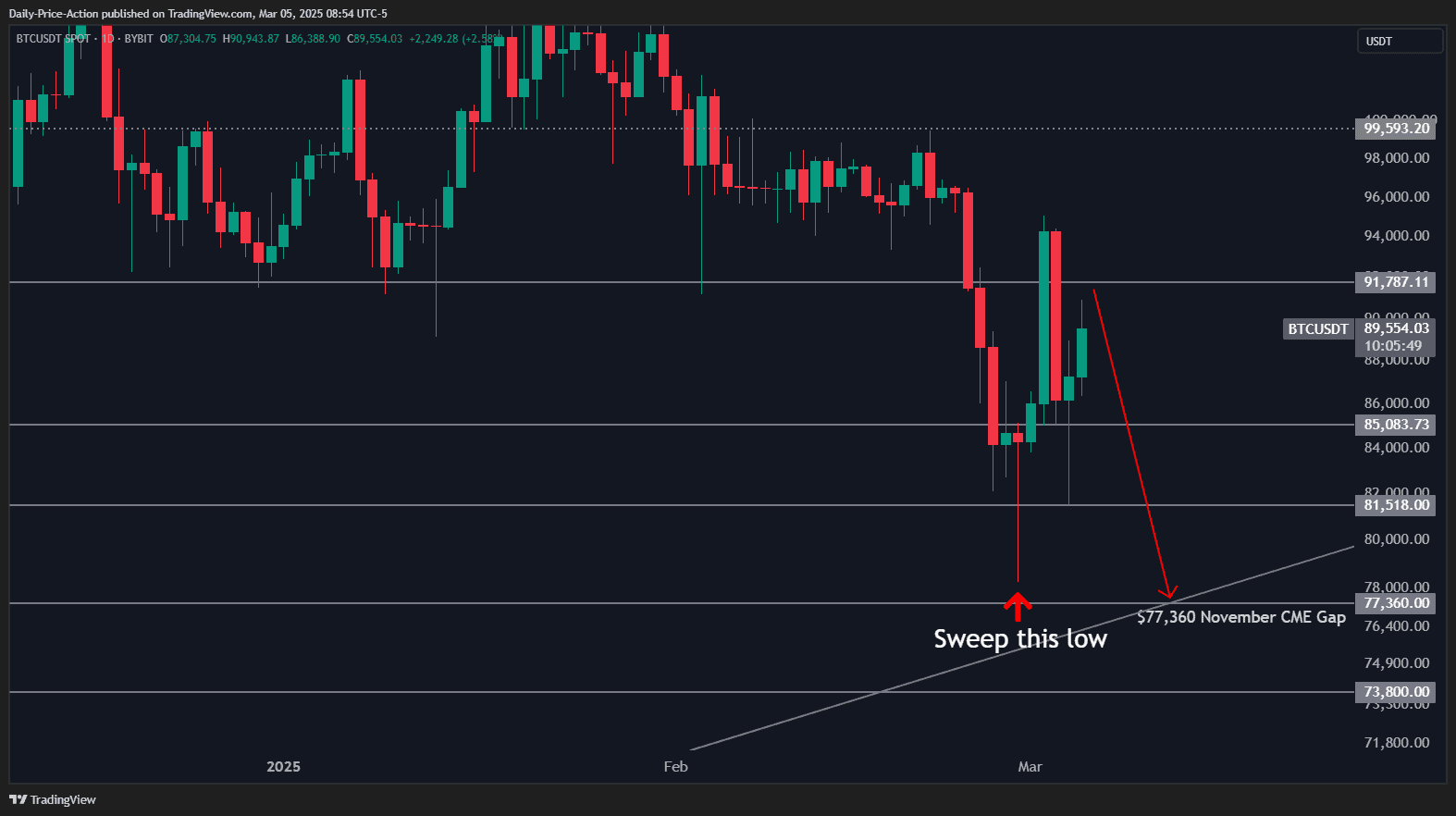The width and height of the screenshot is (1456, 816).
Task: Select the '$77,360 November CME Gap' note
Action: click(1241, 617)
